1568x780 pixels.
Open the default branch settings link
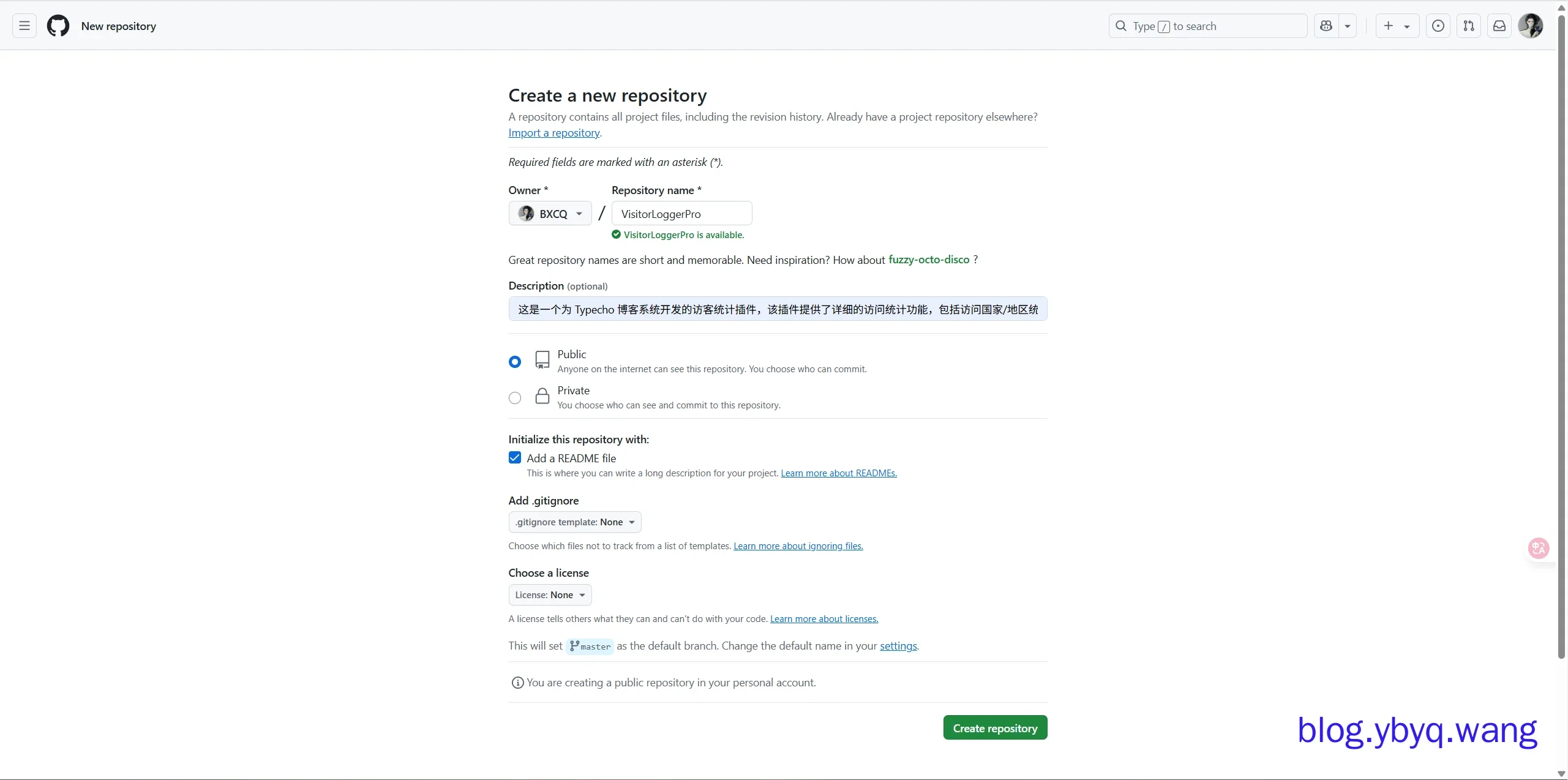[x=898, y=646]
